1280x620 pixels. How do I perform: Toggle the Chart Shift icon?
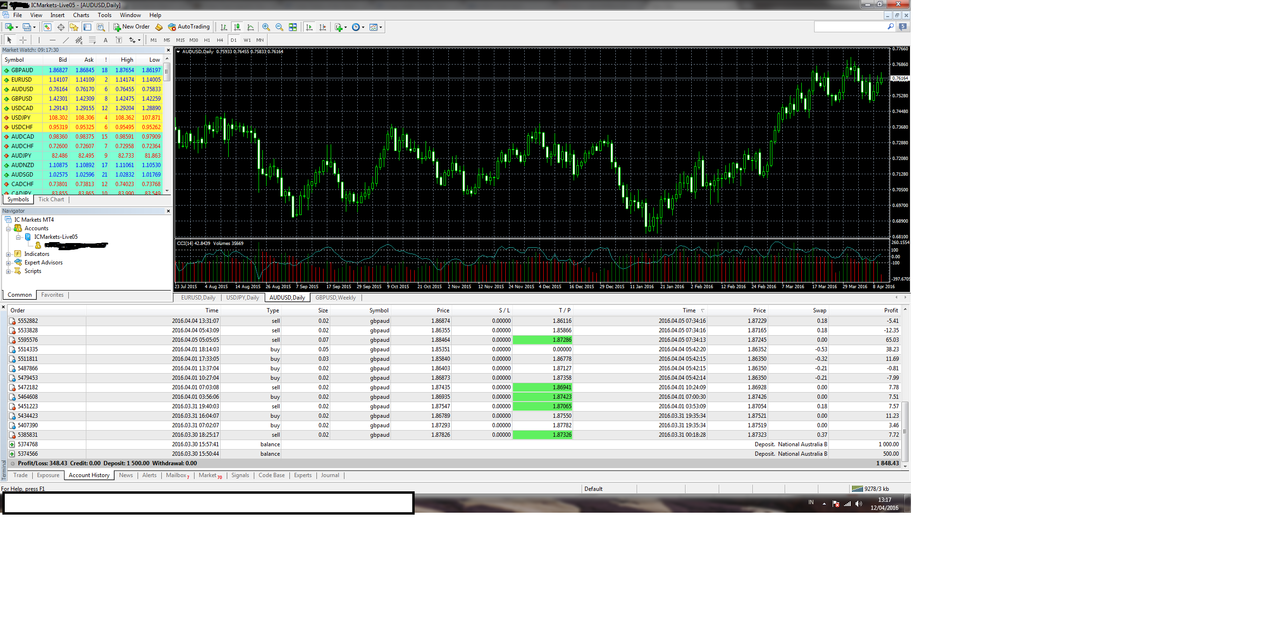(x=324, y=27)
